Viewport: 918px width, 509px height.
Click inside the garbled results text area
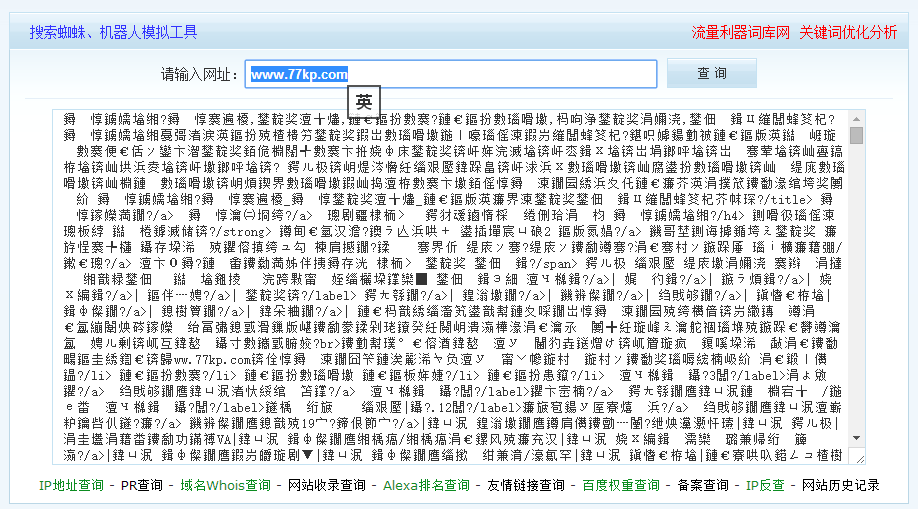pos(450,290)
